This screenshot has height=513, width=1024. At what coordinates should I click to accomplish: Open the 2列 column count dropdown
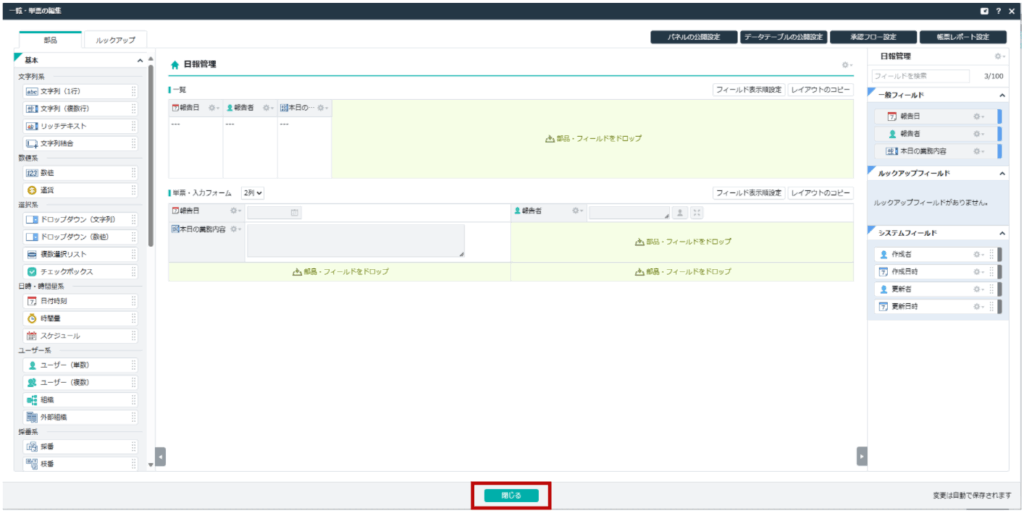252,192
